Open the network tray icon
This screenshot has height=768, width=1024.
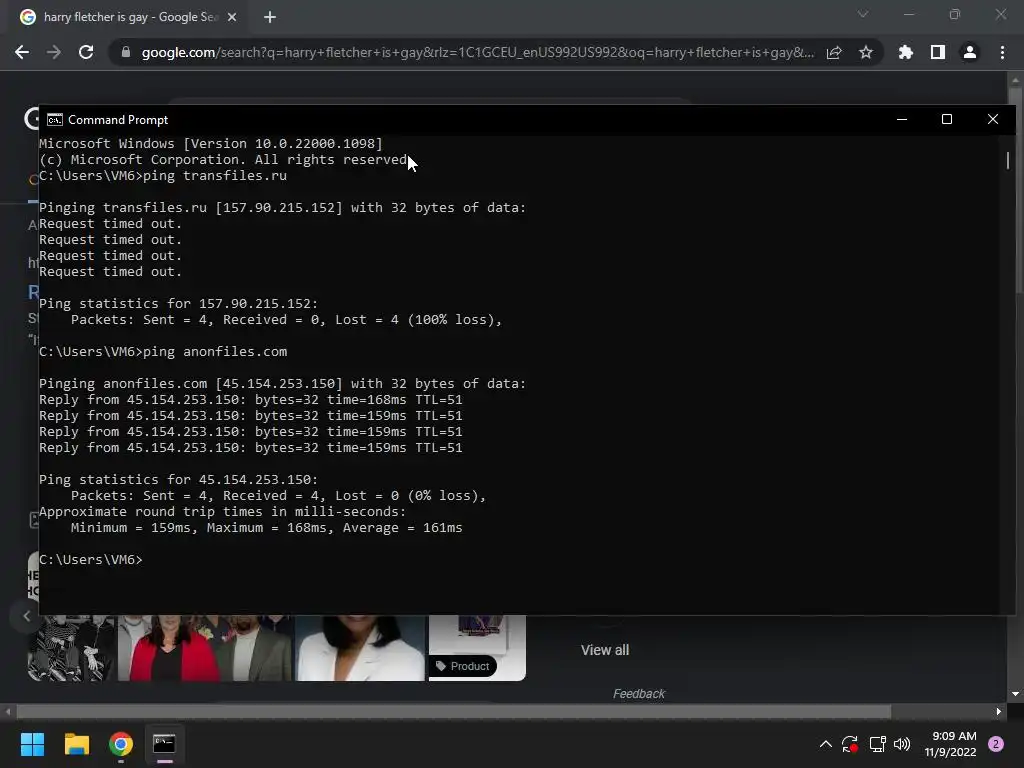[877, 744]
